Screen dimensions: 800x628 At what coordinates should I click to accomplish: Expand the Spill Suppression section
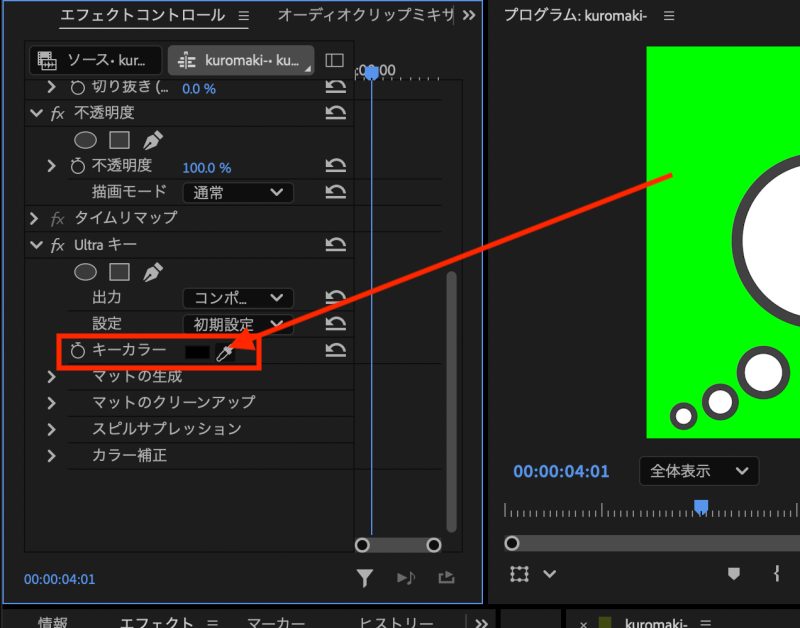(x=52, y=429)
